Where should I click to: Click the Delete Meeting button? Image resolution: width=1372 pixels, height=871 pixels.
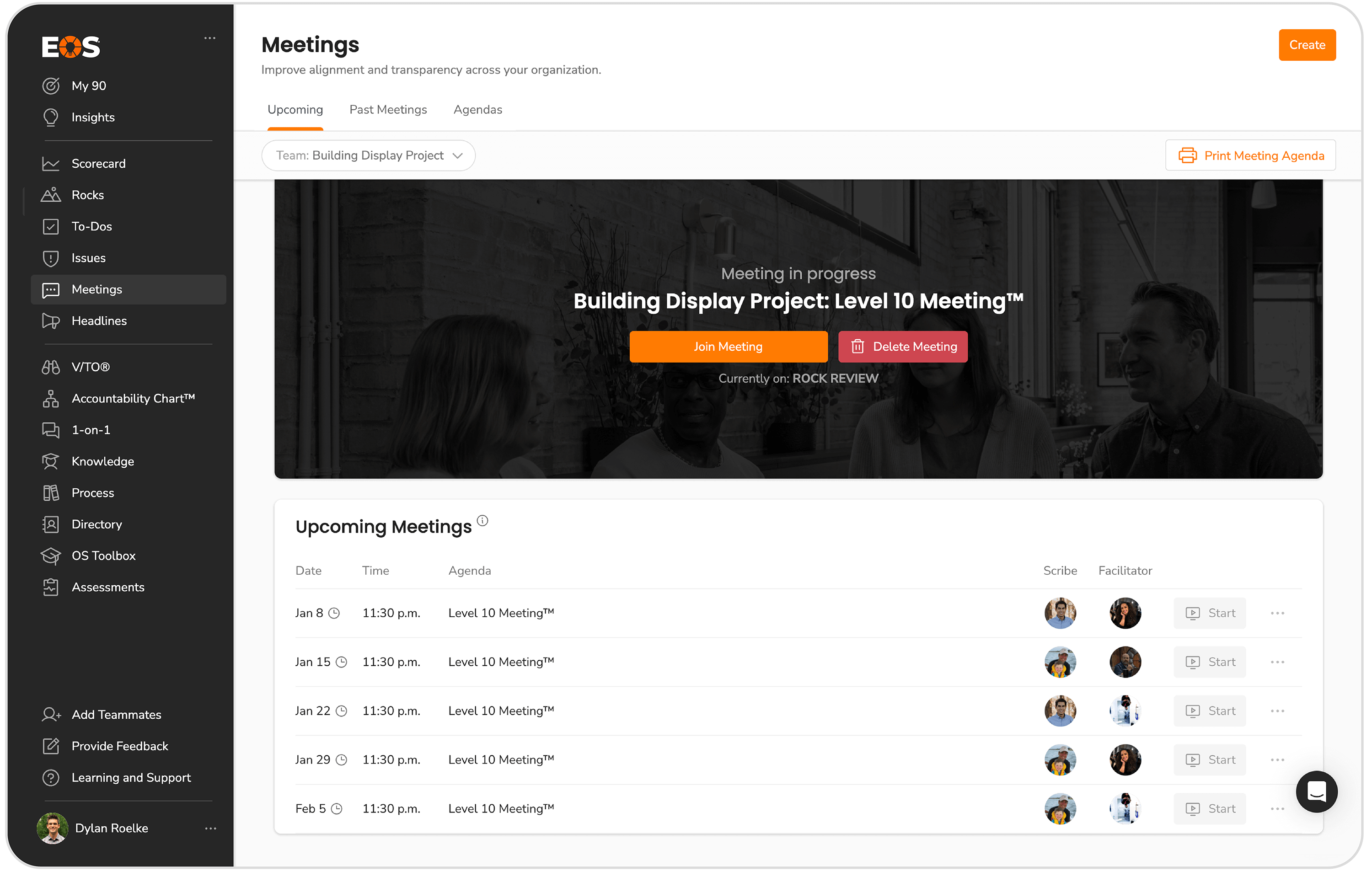pos(902,347)
